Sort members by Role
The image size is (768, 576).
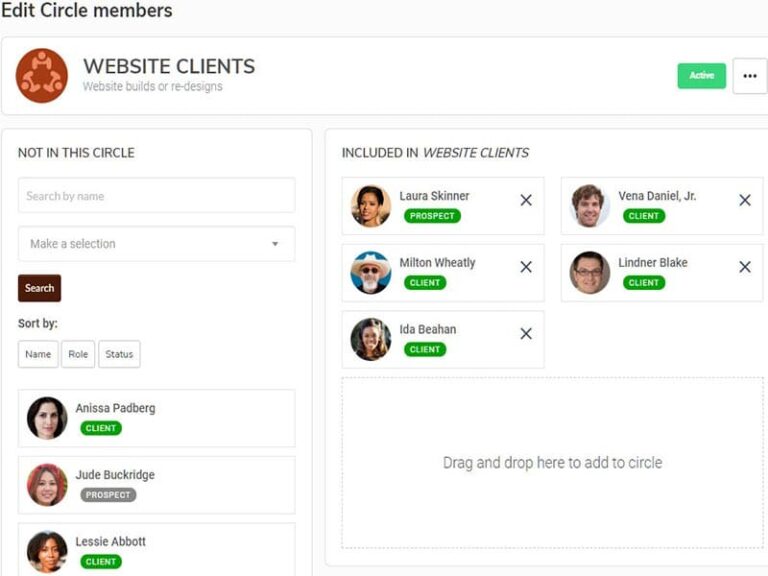click(78, 354)
